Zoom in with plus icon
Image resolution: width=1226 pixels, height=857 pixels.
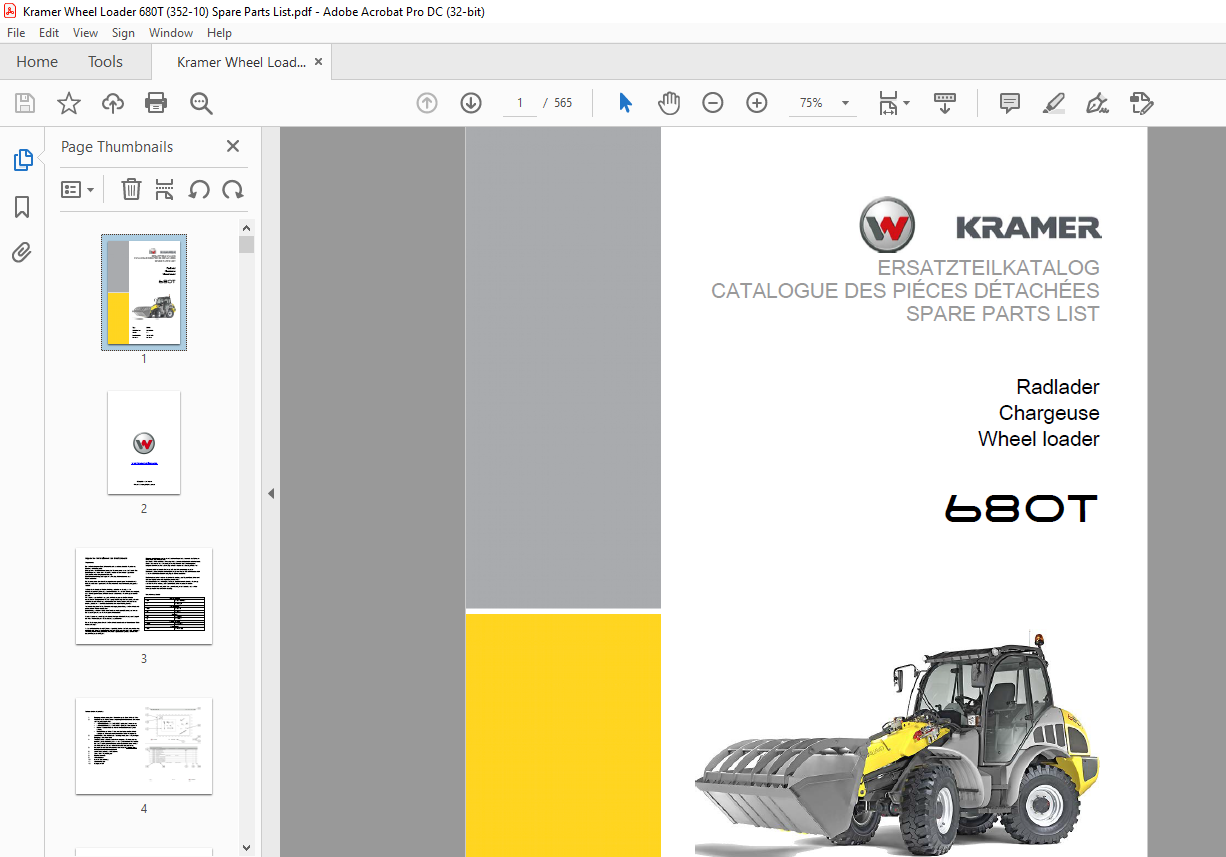(757, 103)
